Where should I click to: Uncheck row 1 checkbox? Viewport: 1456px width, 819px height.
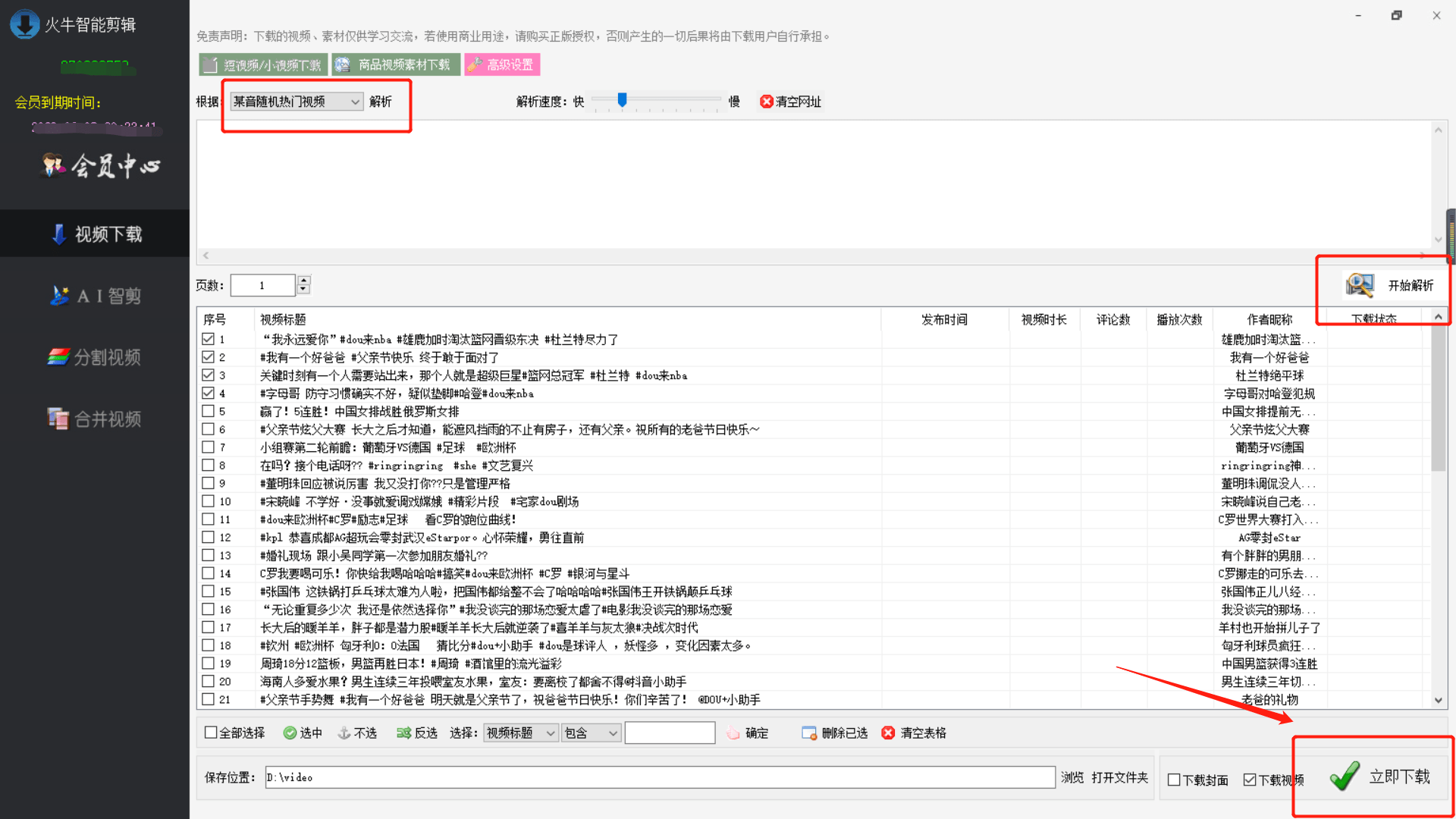[208, 339]
